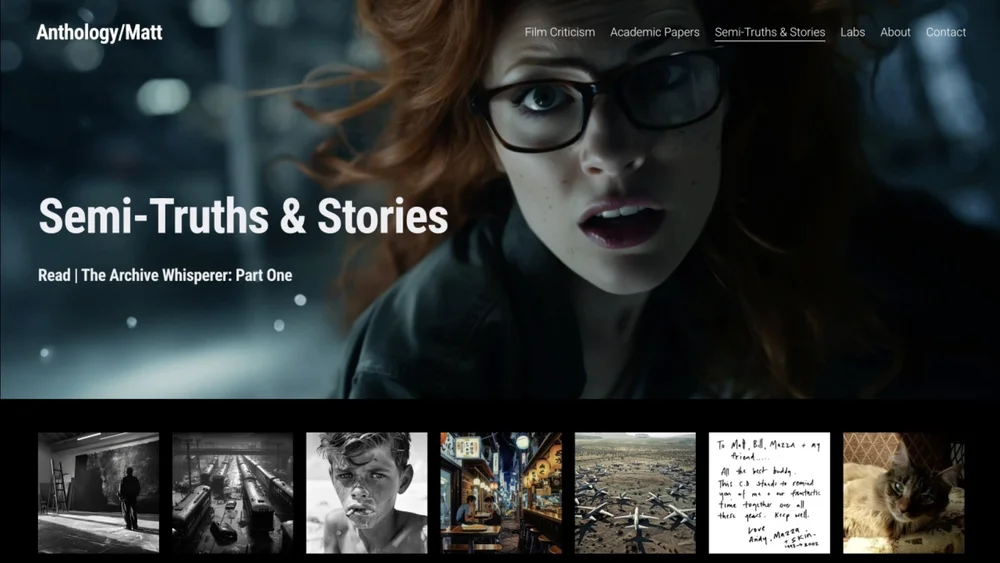Open the man in studio thumbnail
Image resolution: width=1000 pixels, height=563 pixels.
coord(98,493)
